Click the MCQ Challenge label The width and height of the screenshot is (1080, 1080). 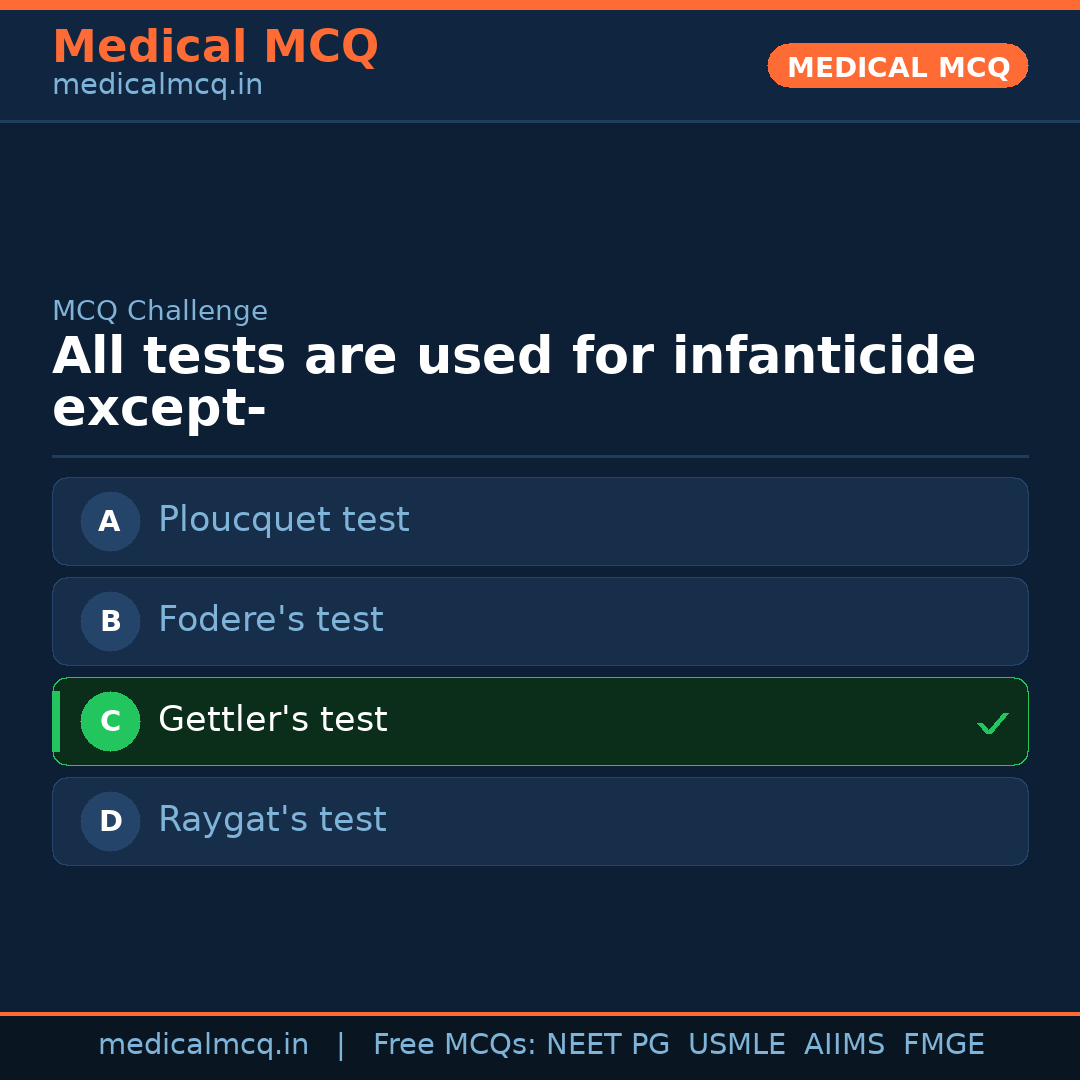tap(160, 311)
